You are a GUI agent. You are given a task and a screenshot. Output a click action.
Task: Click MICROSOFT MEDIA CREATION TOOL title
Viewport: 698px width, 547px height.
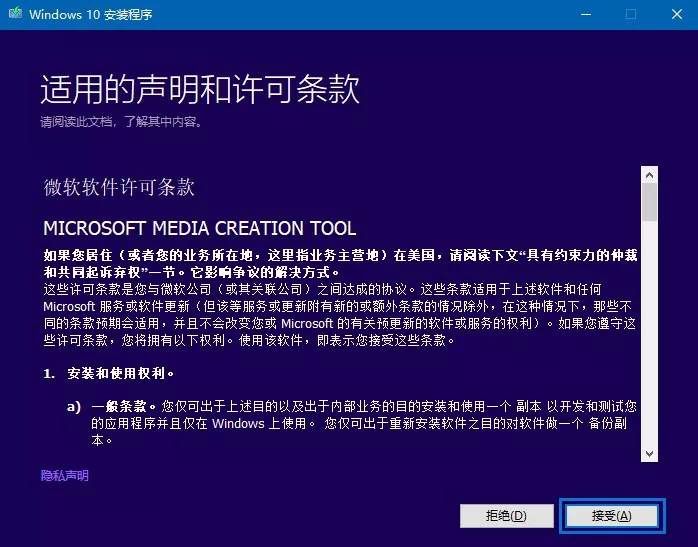coord(199,228)
